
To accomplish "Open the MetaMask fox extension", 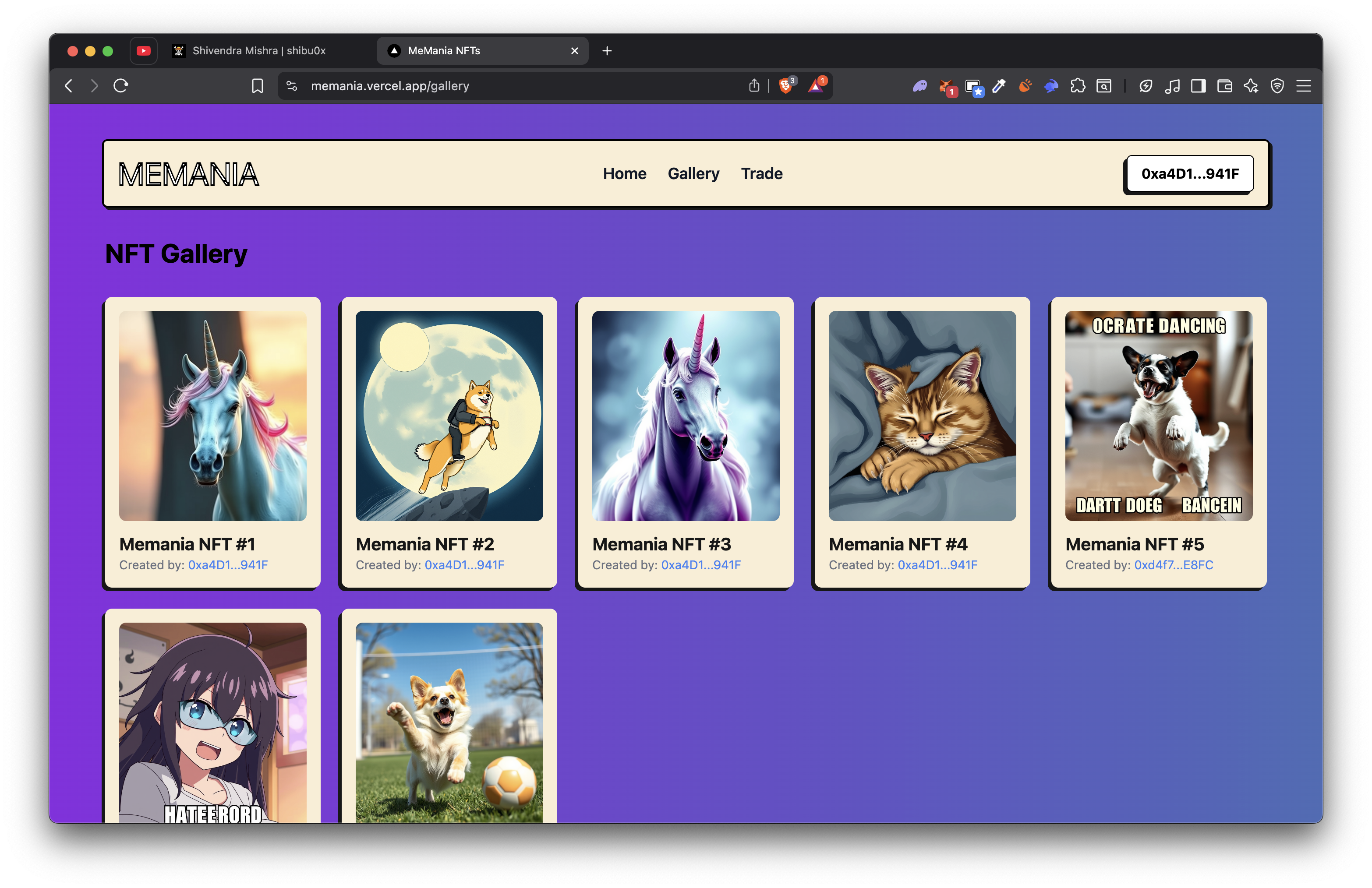I will pyautogui.click(x=946, y=86).
